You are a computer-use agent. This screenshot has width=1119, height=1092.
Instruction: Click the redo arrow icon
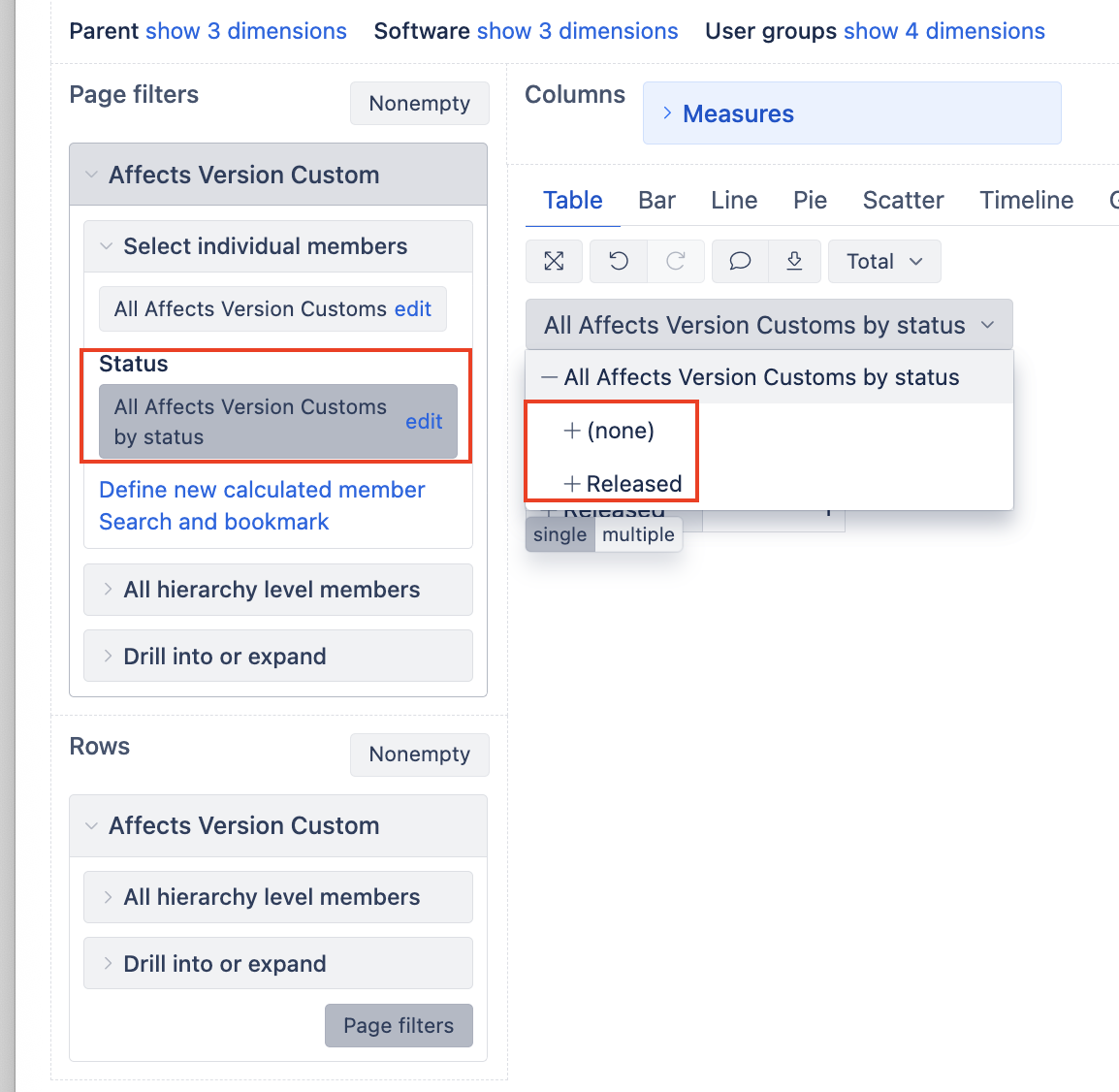(x=676, y=261)
